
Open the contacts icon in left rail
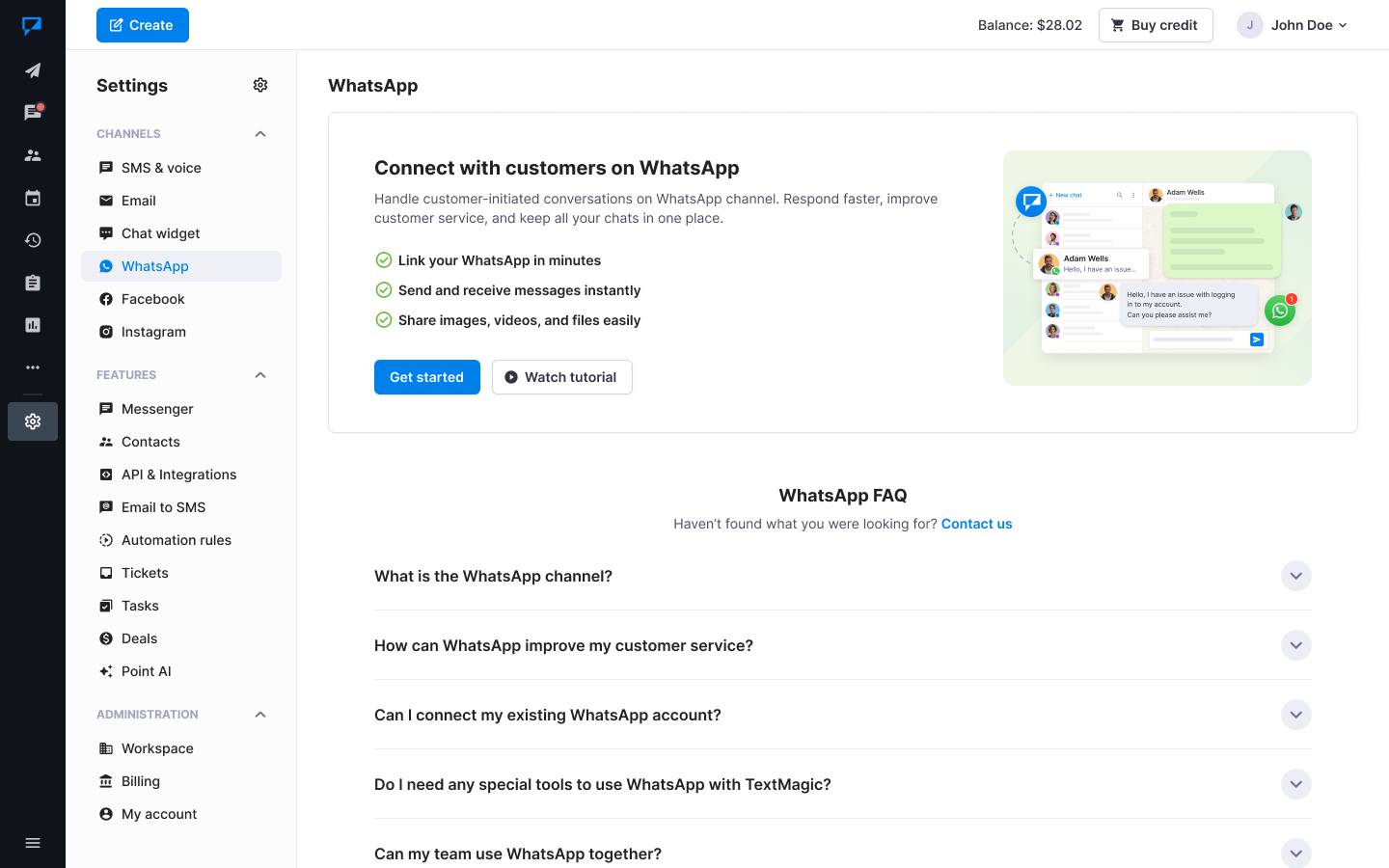[x=33, y=155]
